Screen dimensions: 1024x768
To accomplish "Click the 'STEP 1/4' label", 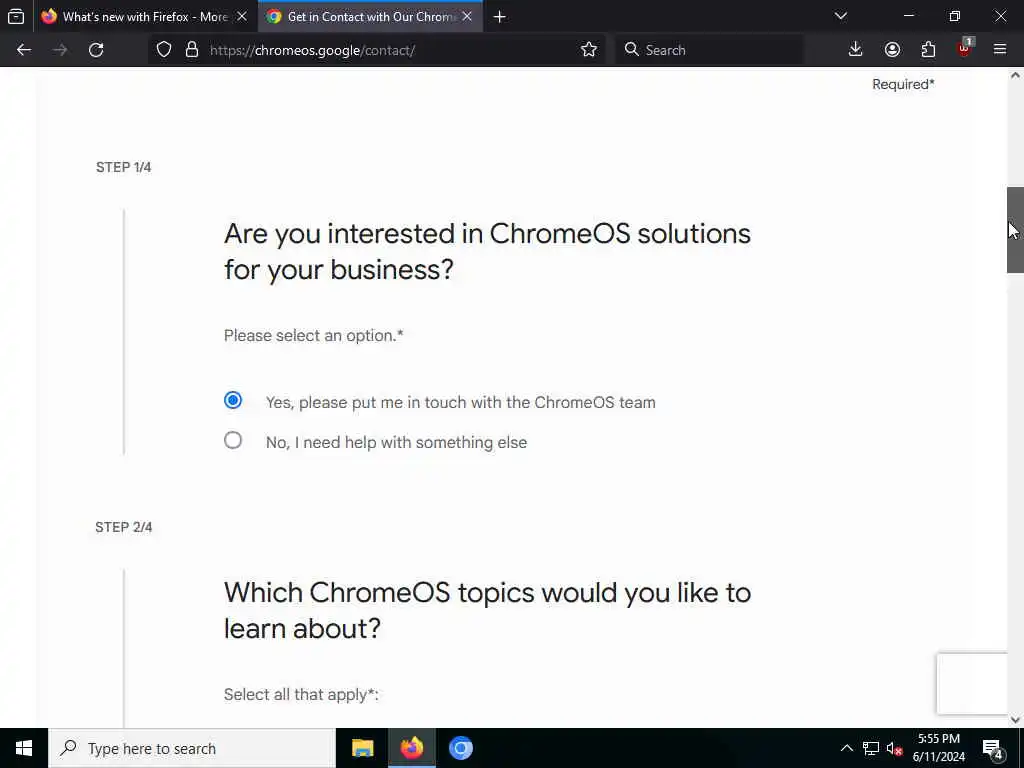I will tap(123, 167).
